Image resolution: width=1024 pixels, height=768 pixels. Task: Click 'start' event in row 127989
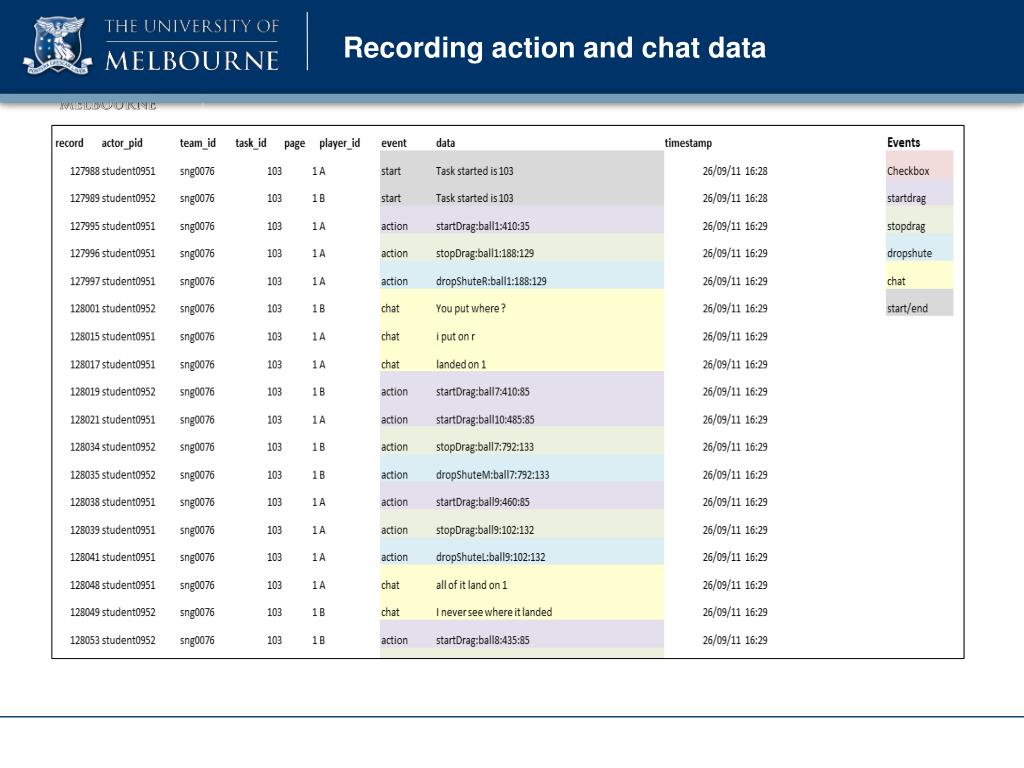coord(391,199)
